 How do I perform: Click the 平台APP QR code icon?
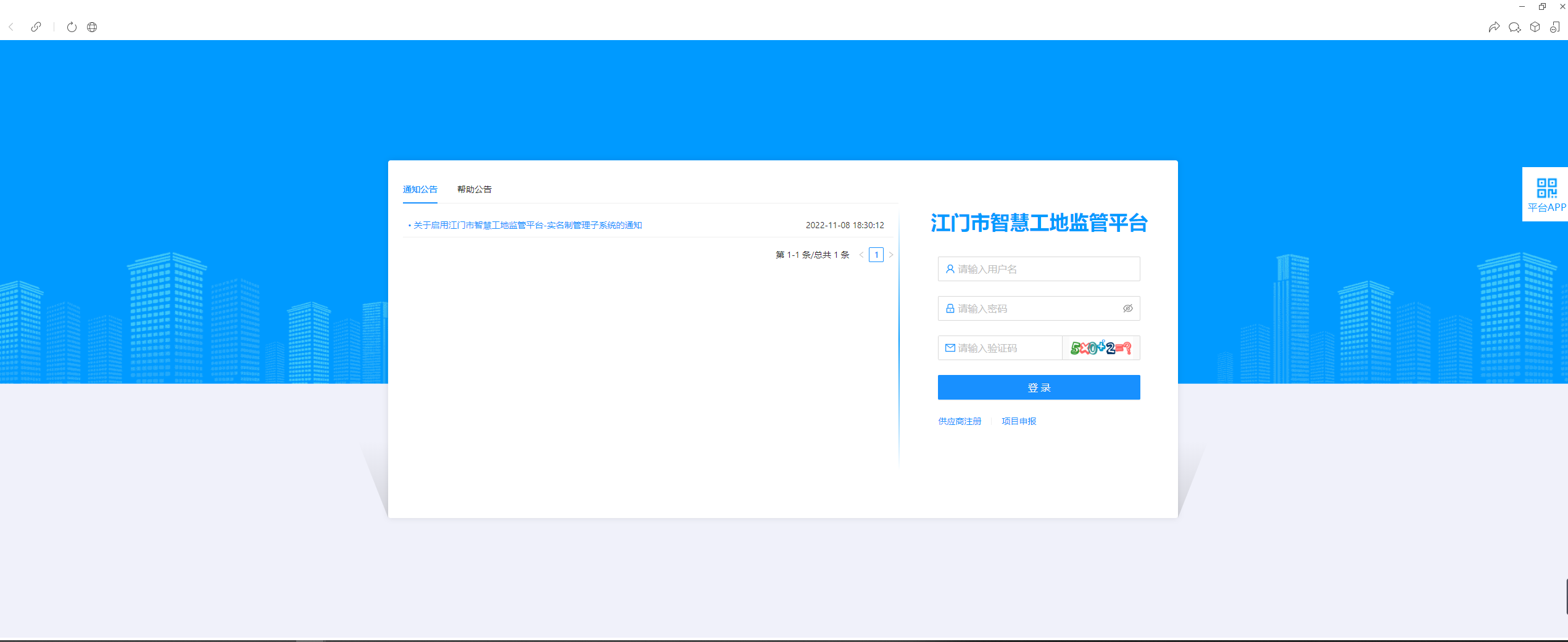1546,188
